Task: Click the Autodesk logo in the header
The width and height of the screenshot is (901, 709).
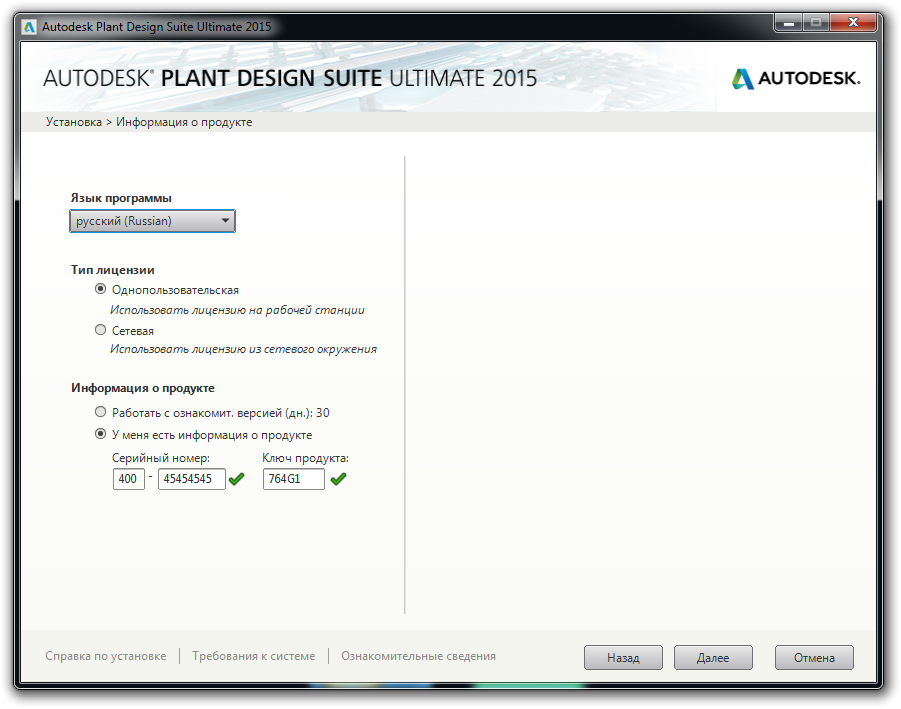Action: coord(796,79)
